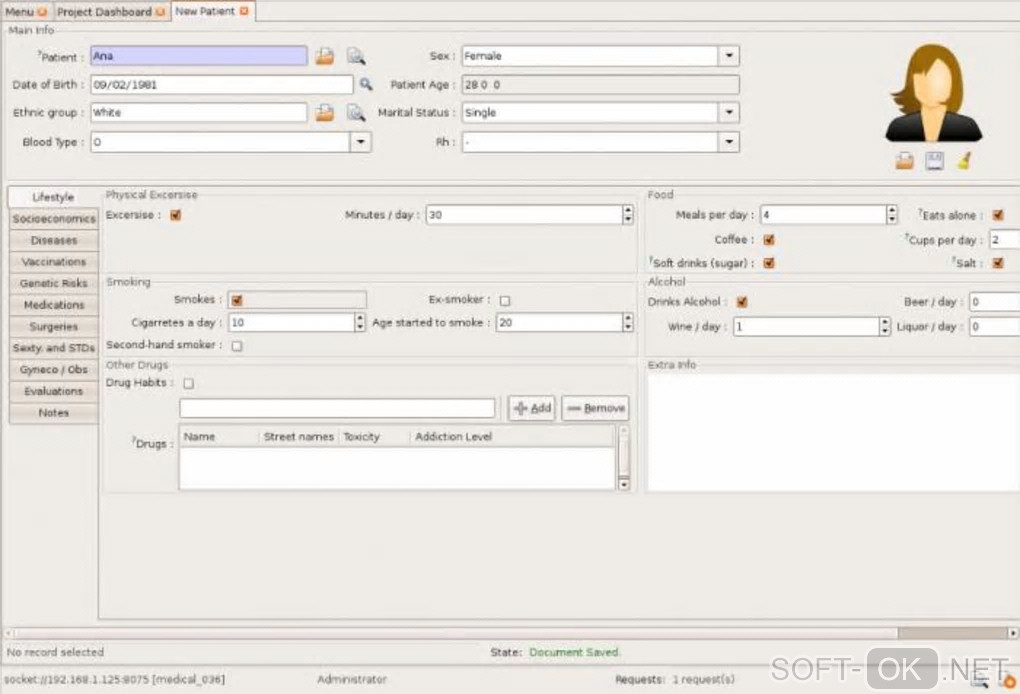Open picture file icon below the patient photo

coord(904,161)
